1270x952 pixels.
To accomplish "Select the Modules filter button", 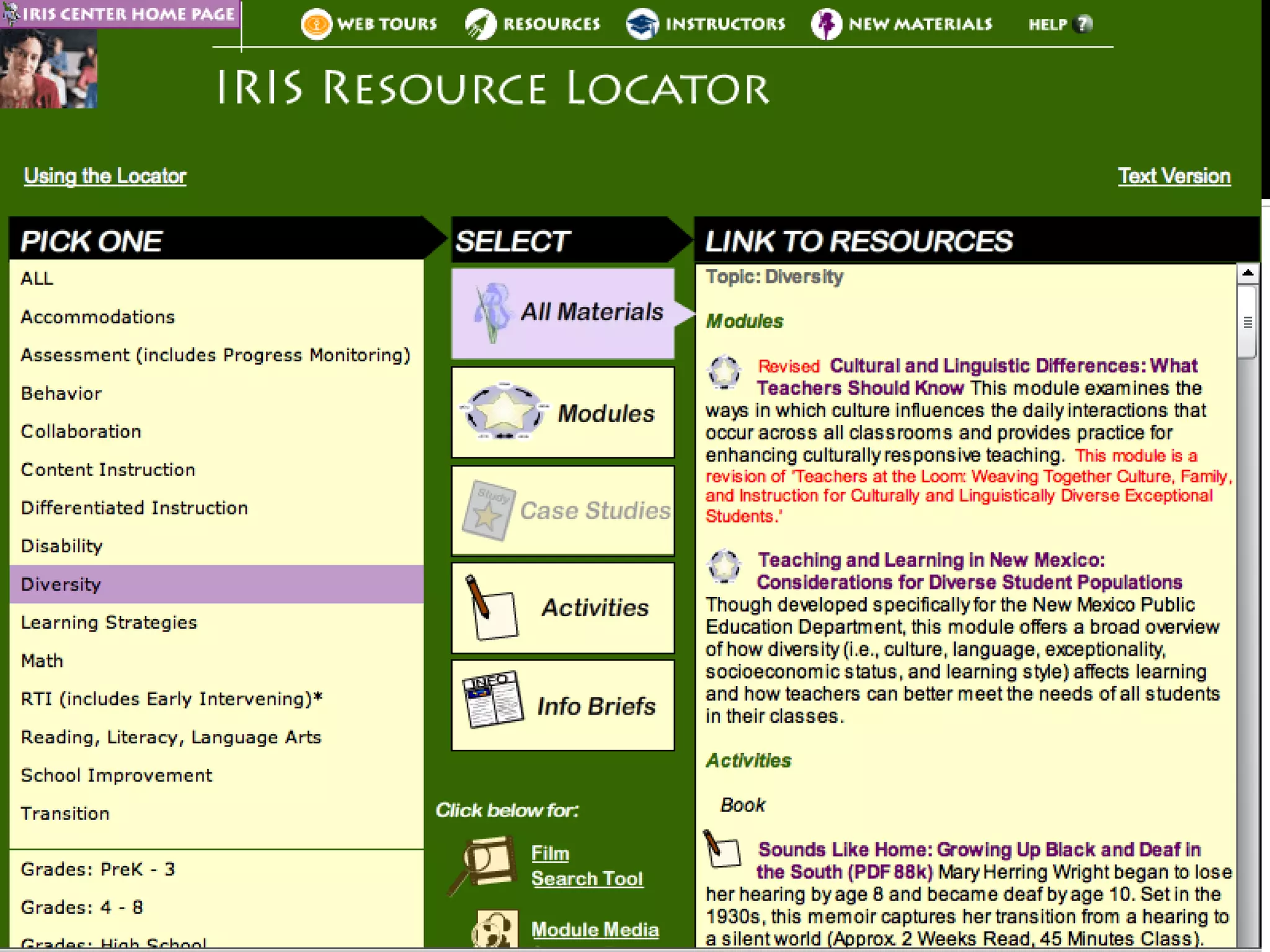I will (563, 413).
